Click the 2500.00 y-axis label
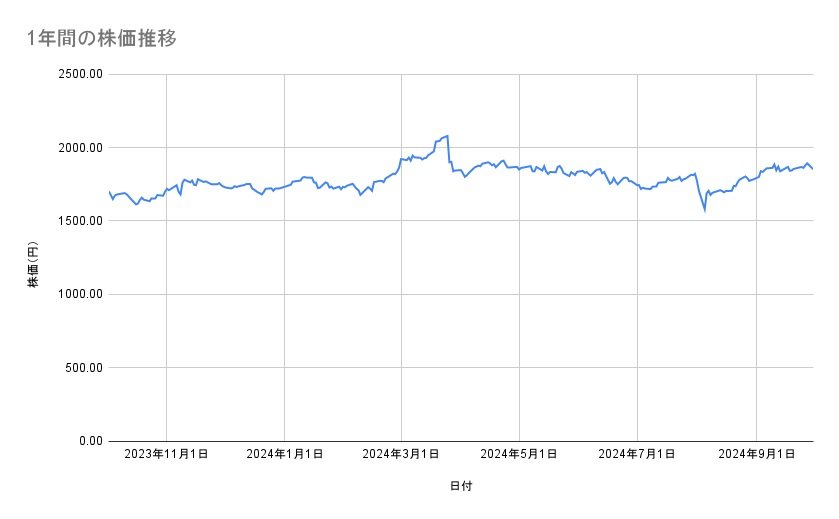Viewport: 839px width, 519px height. 78,74
